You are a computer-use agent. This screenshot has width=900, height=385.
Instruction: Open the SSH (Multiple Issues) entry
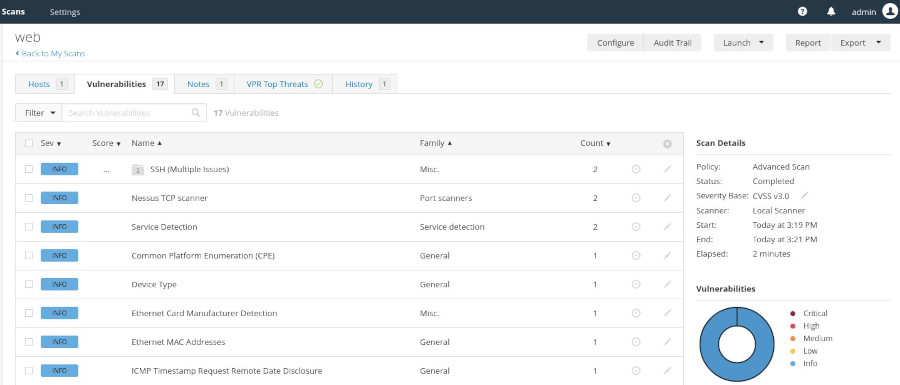(189, 169)
